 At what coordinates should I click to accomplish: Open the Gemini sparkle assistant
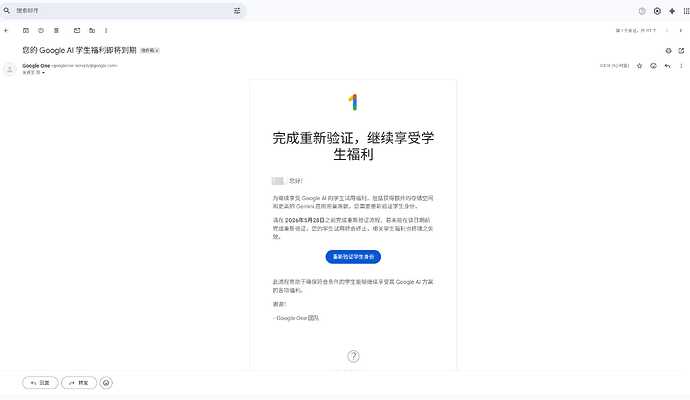[x=672, y=11]
